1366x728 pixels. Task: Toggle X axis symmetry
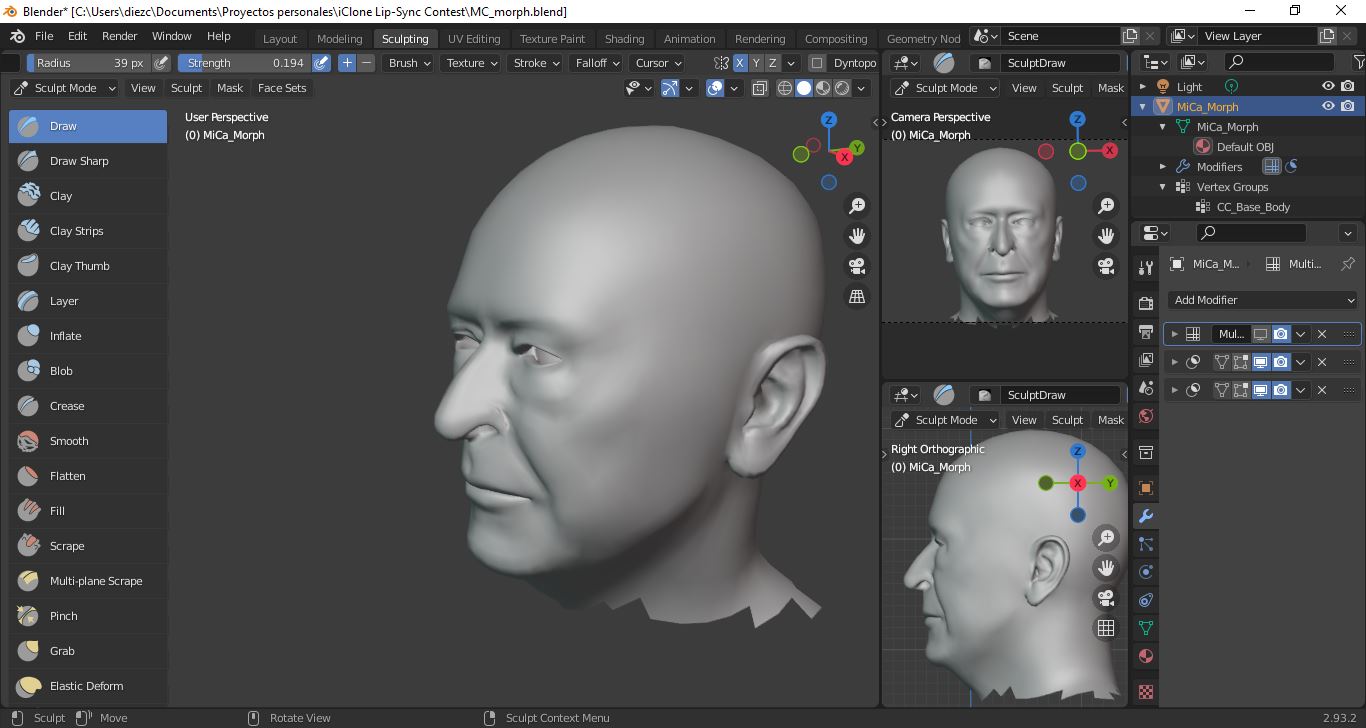(740, 63)
